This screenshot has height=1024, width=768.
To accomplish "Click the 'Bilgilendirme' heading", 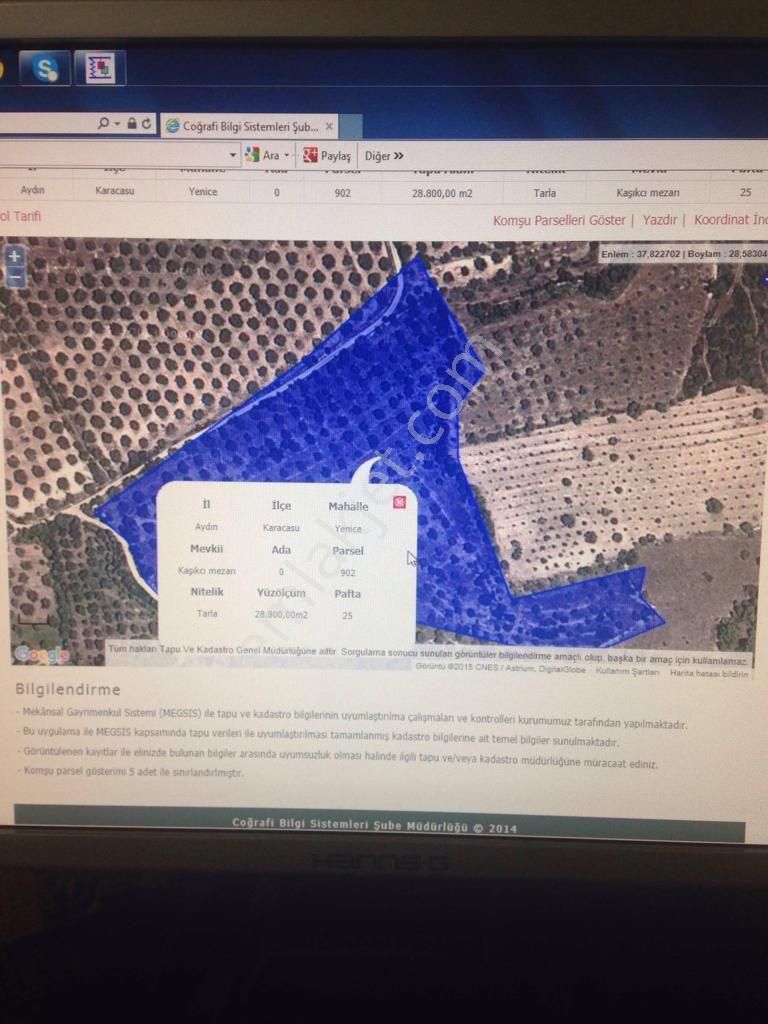I will [x=68, y=689].
